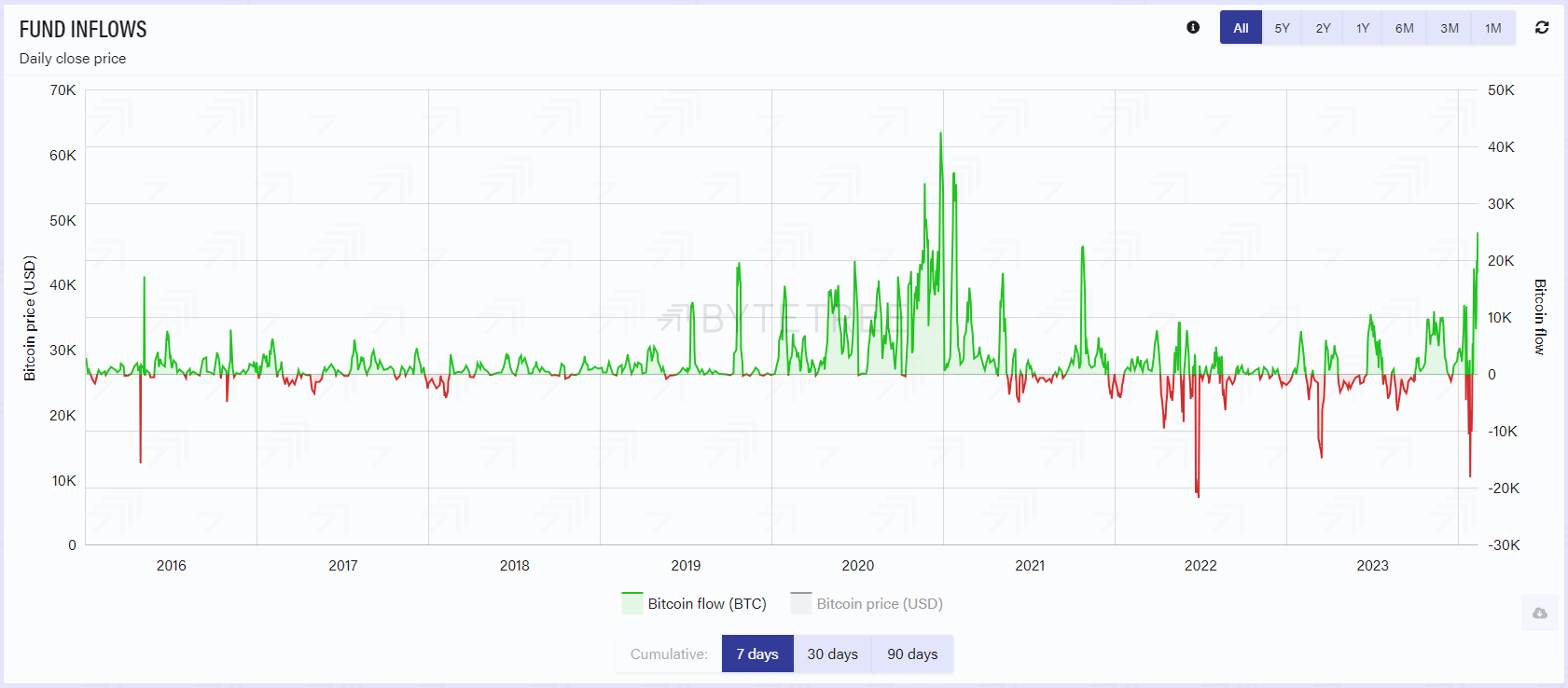The width and height of the screenshot is (1568, 688).
Task: Click the 2019 x-axis label
Action: (687, 566)
